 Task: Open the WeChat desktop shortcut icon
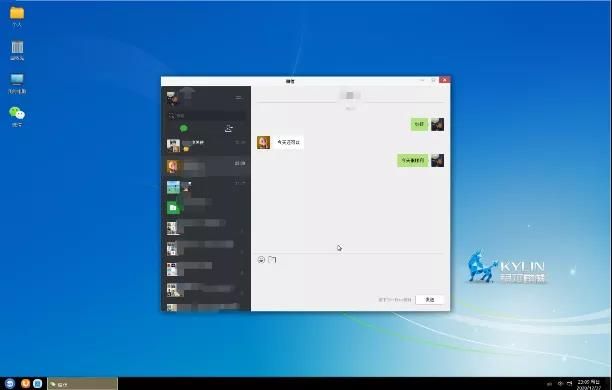point(17,116)
